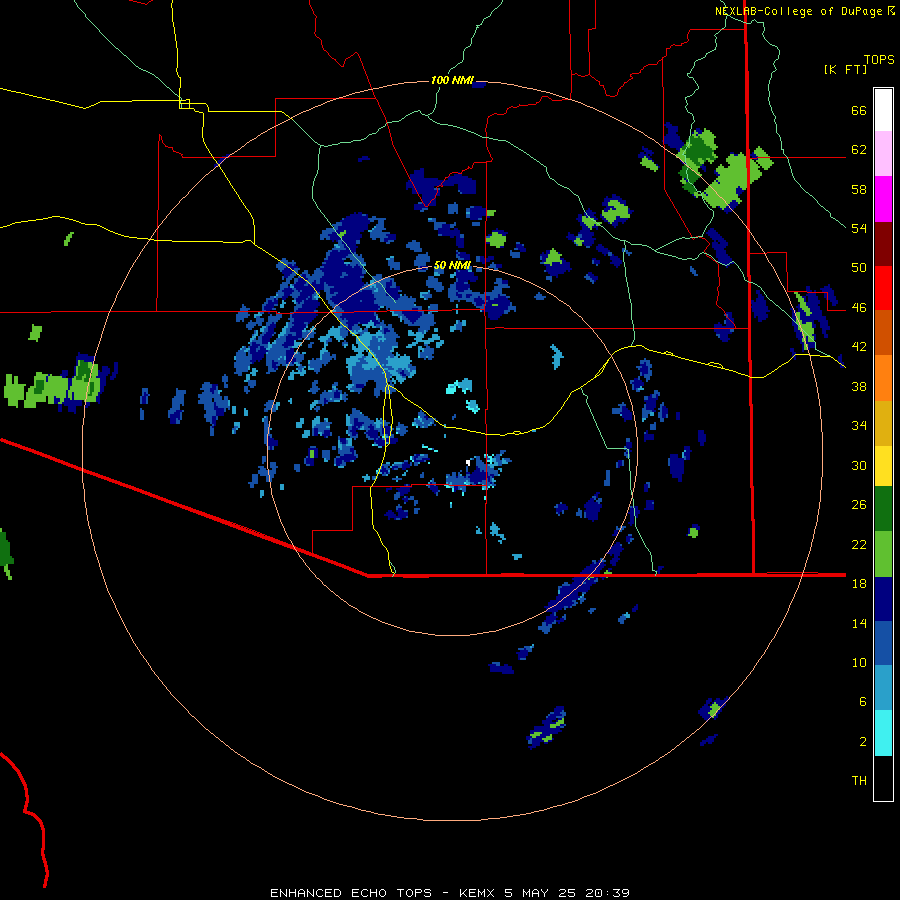
Task: Click the 46 value on the legend
Action: [859, 308]
